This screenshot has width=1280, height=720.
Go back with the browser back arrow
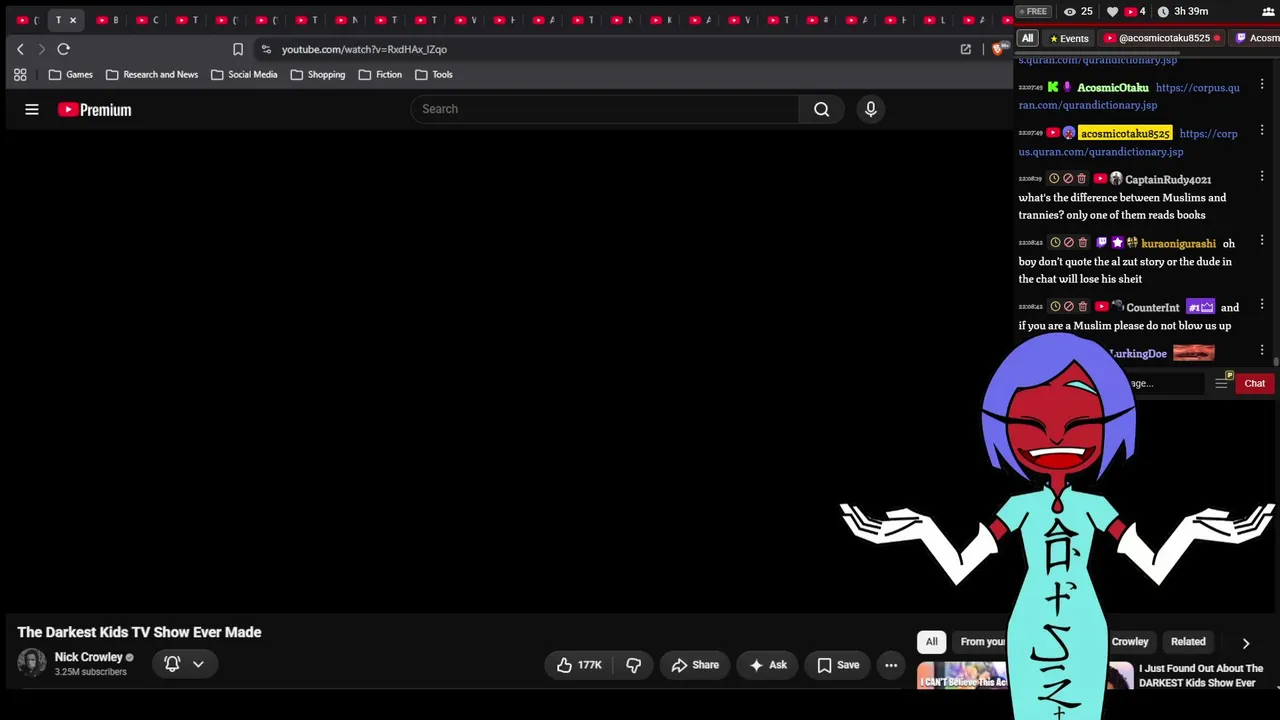click(x=20, y=49)
